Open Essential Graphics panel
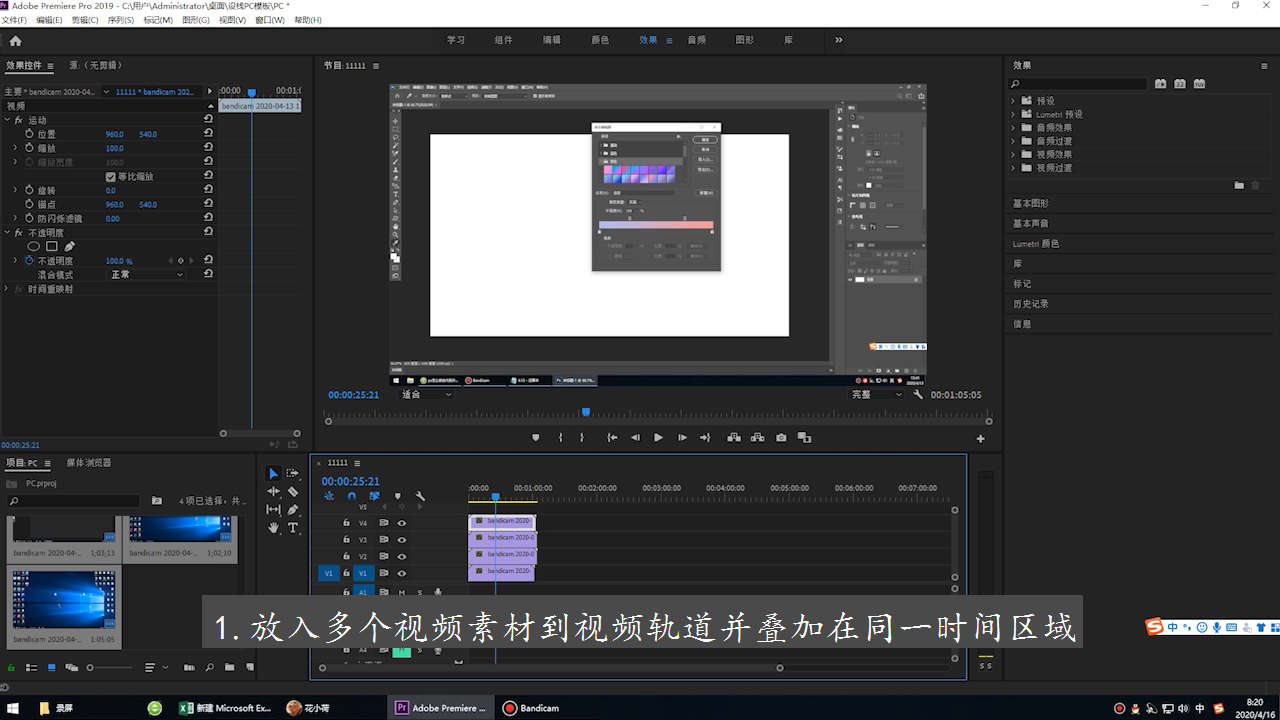 [x=1030, y=203]
